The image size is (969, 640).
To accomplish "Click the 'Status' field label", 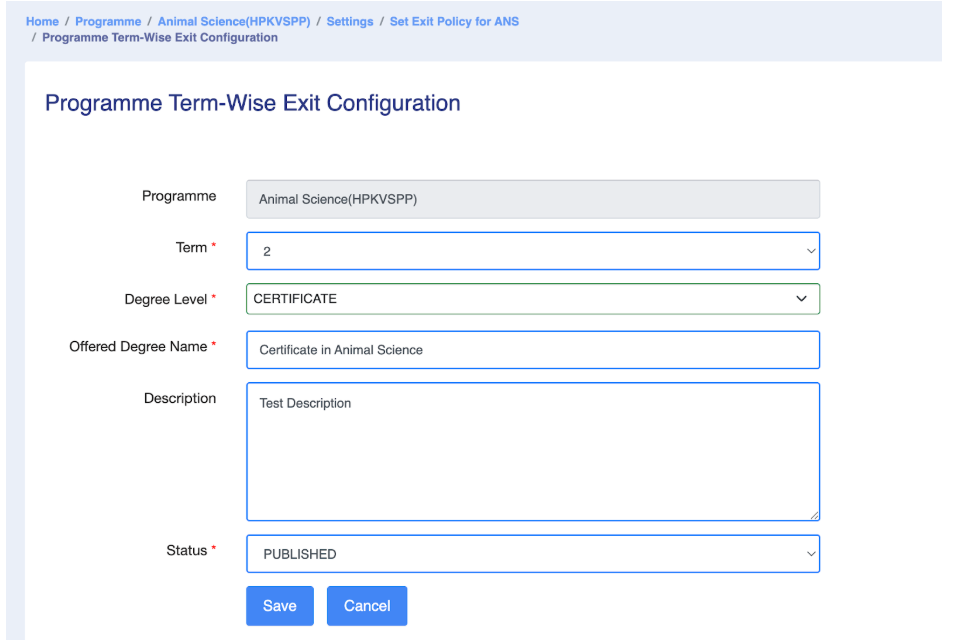I will click(186, 551).
